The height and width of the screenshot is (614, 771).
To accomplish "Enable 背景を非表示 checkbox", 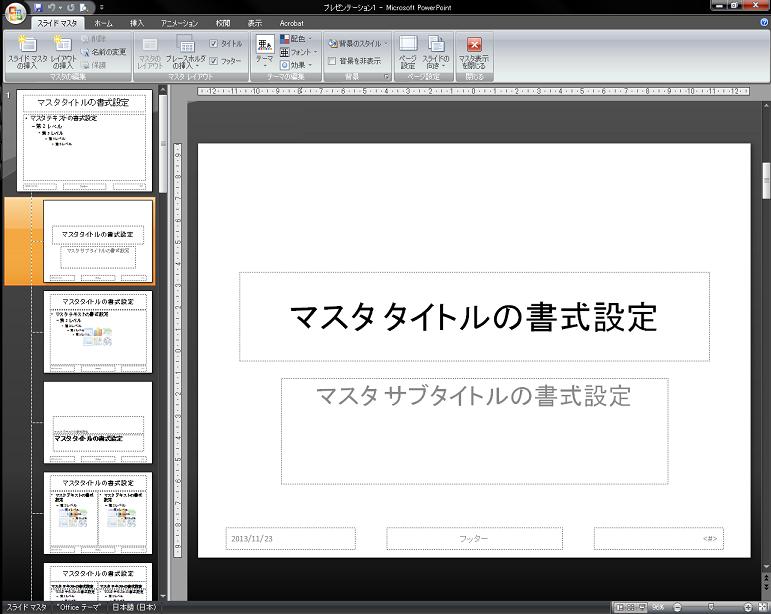I will point(332,61).
